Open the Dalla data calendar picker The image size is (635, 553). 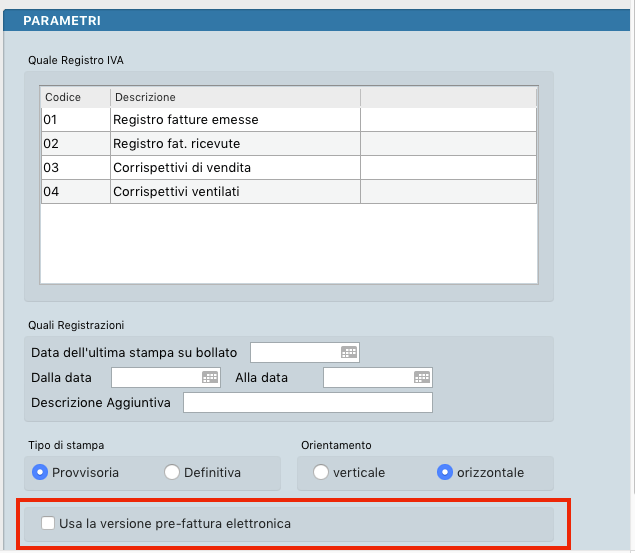[210, 377]
